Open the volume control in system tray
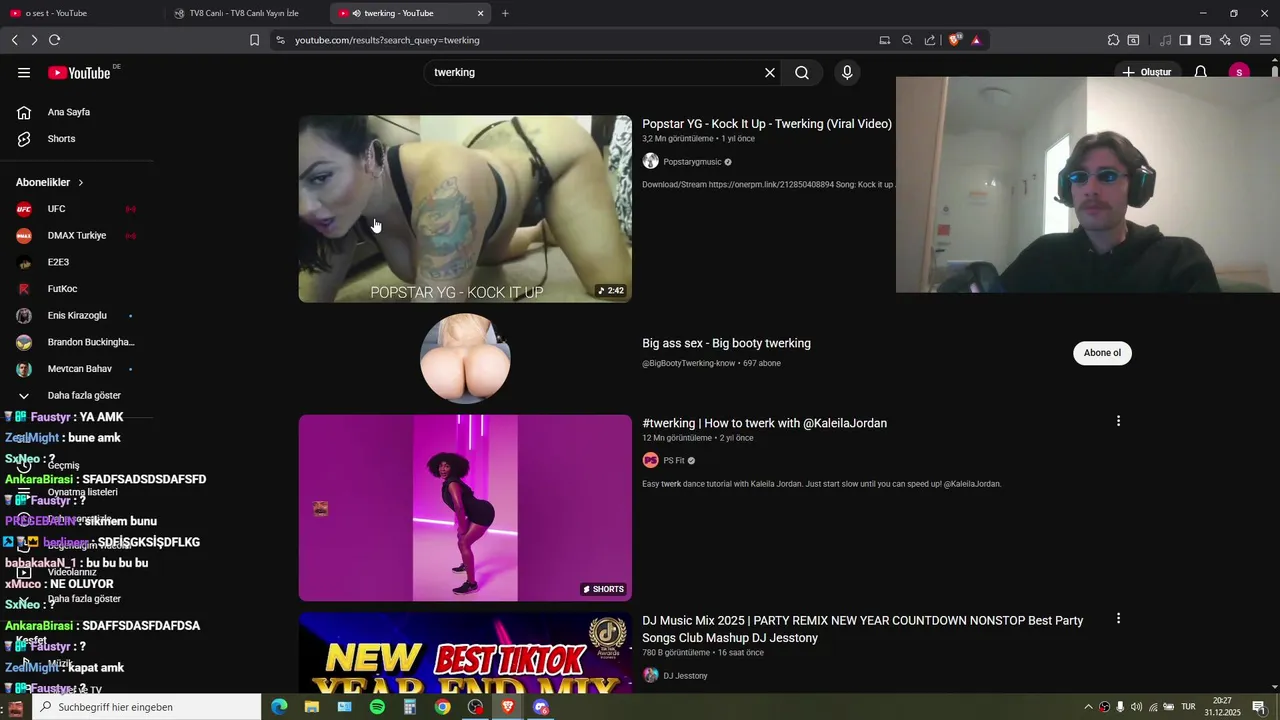This screenshot has height=720, width=1280. tap(1137, 707)
